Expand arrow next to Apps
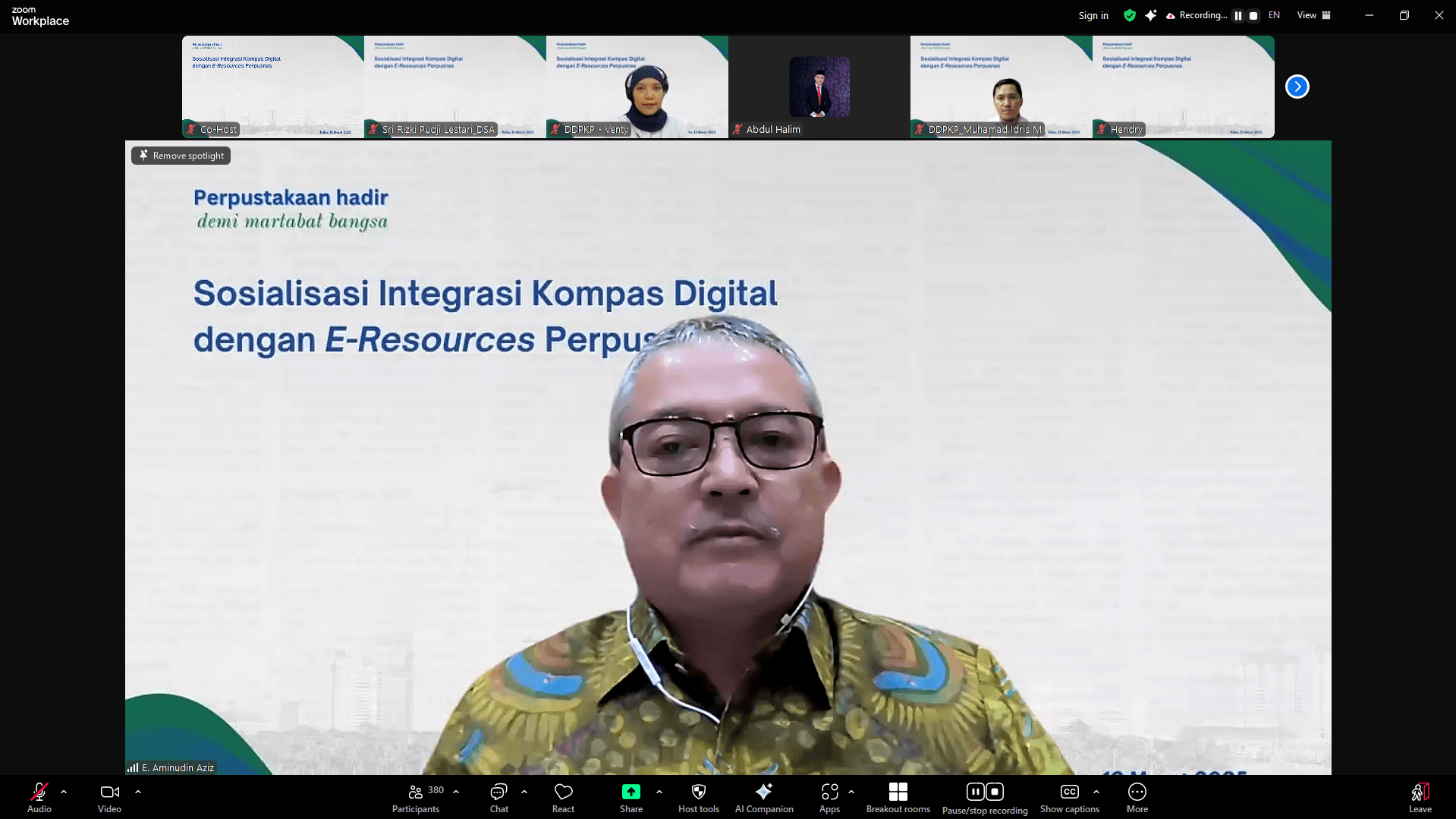This screenshot has height=819, width=1456. pos(851,792)
